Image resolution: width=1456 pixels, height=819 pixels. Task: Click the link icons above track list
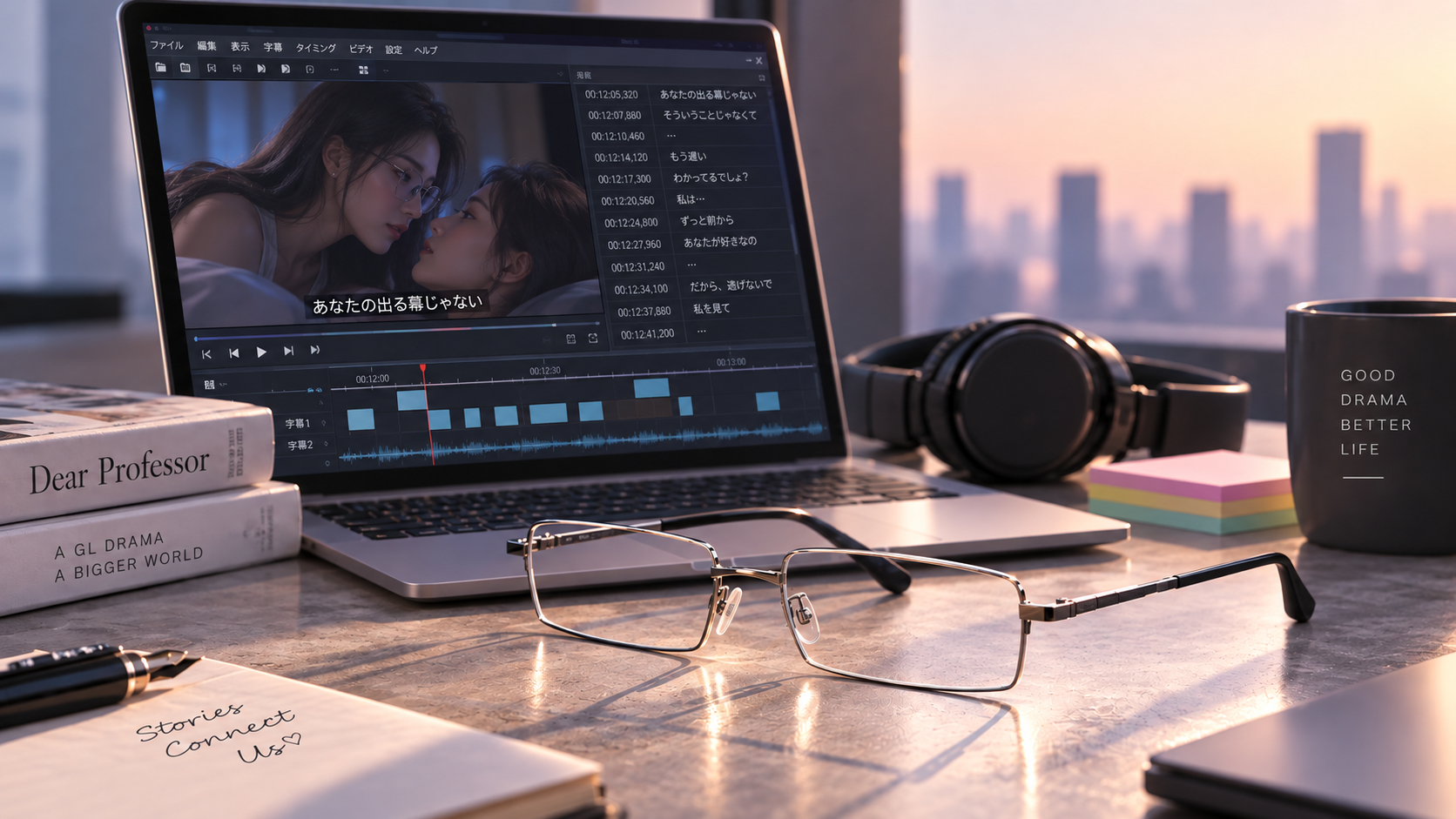314,390
